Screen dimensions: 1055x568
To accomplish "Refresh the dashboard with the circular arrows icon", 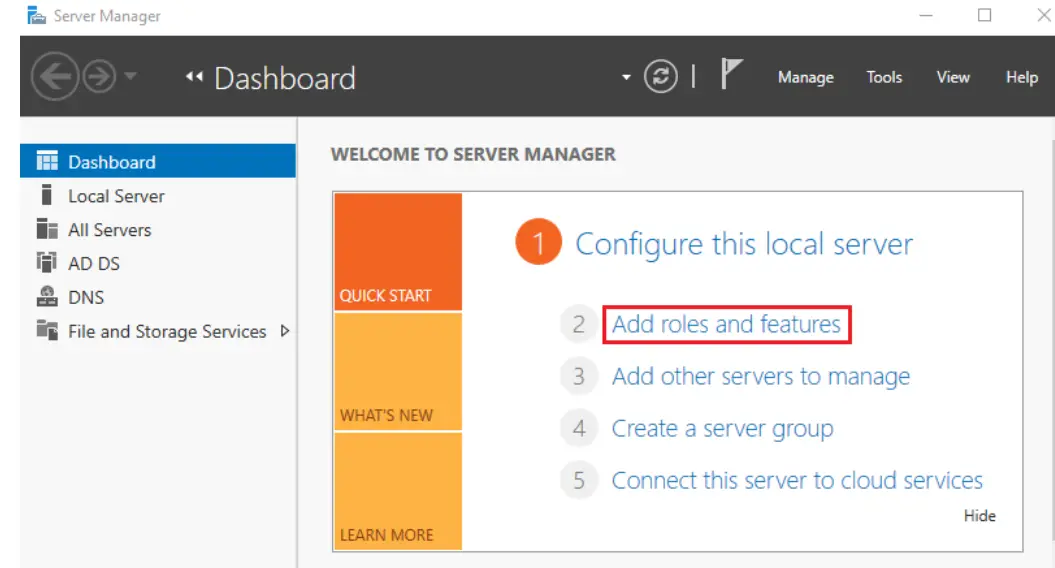I will (661, 77).
